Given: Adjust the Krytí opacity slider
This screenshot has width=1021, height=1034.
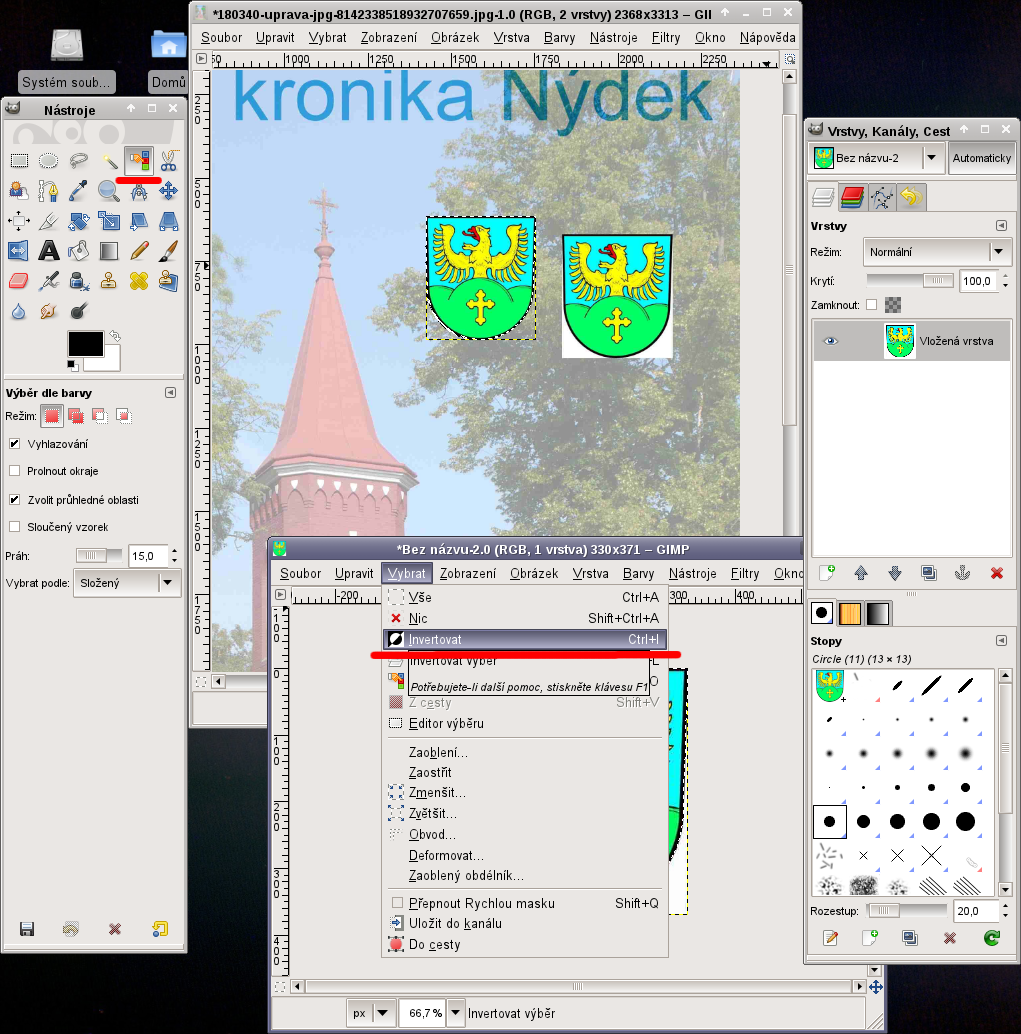Looking at the screenshot, I should (910, 281).
